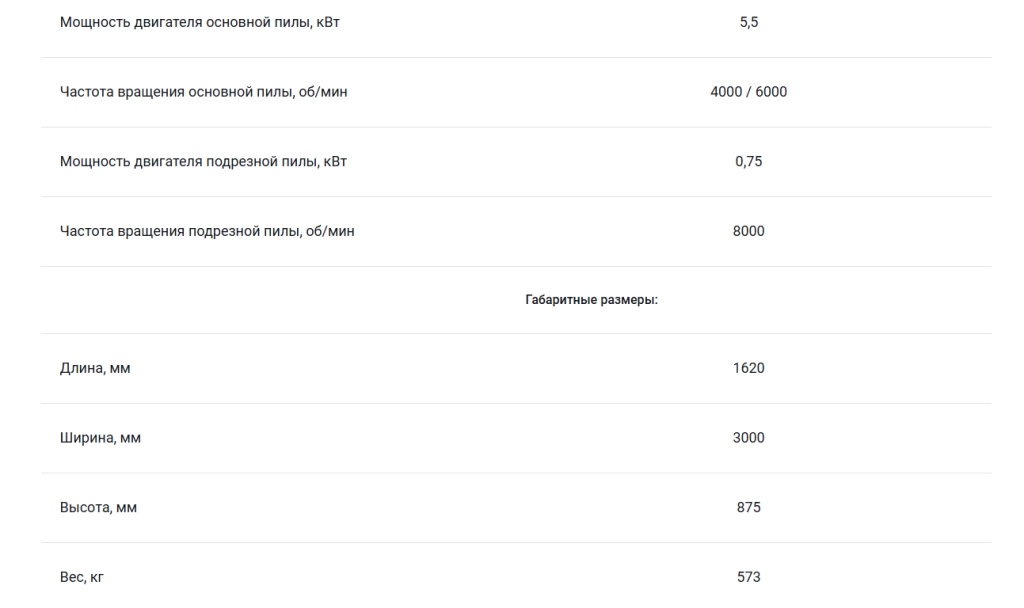
Task: Select the Высота, мм row label
Action: (99, 507)
